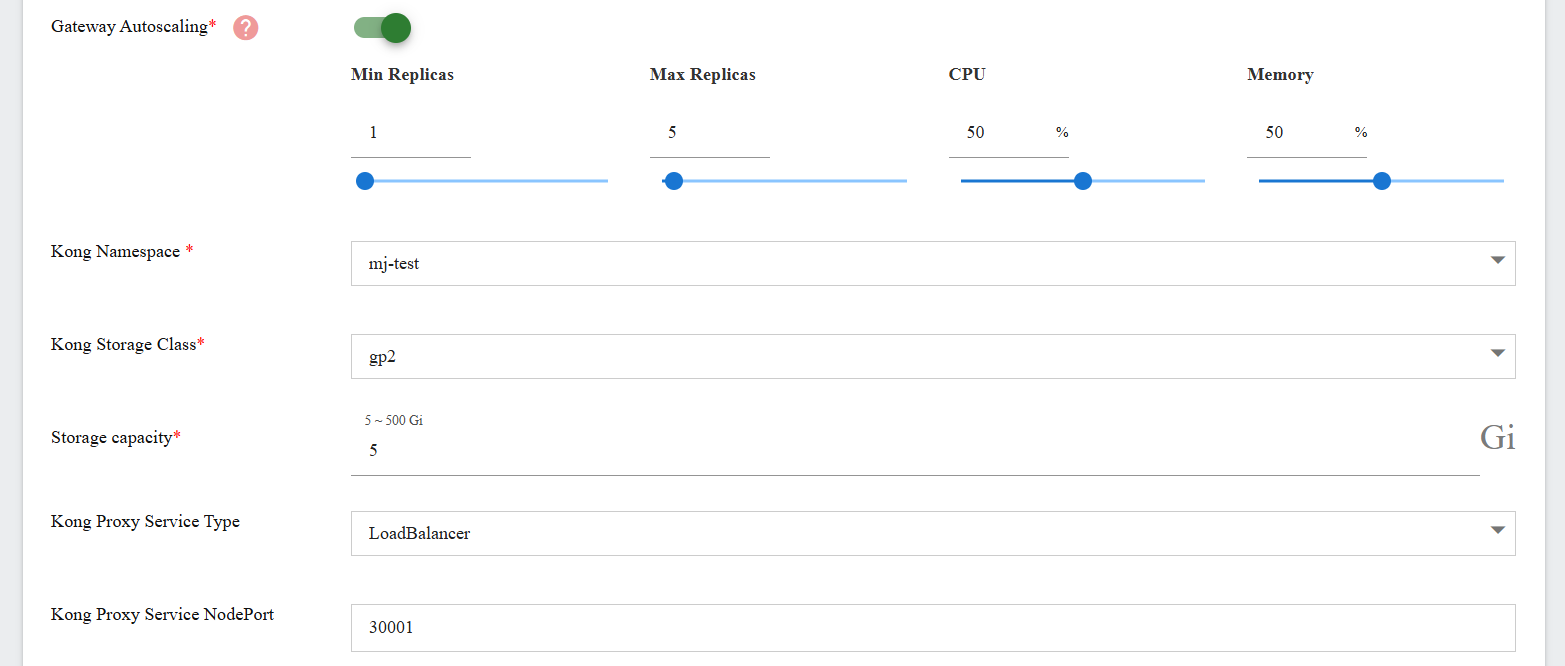Click the Max Replicas number field
1565x666 pixels.
709,132
